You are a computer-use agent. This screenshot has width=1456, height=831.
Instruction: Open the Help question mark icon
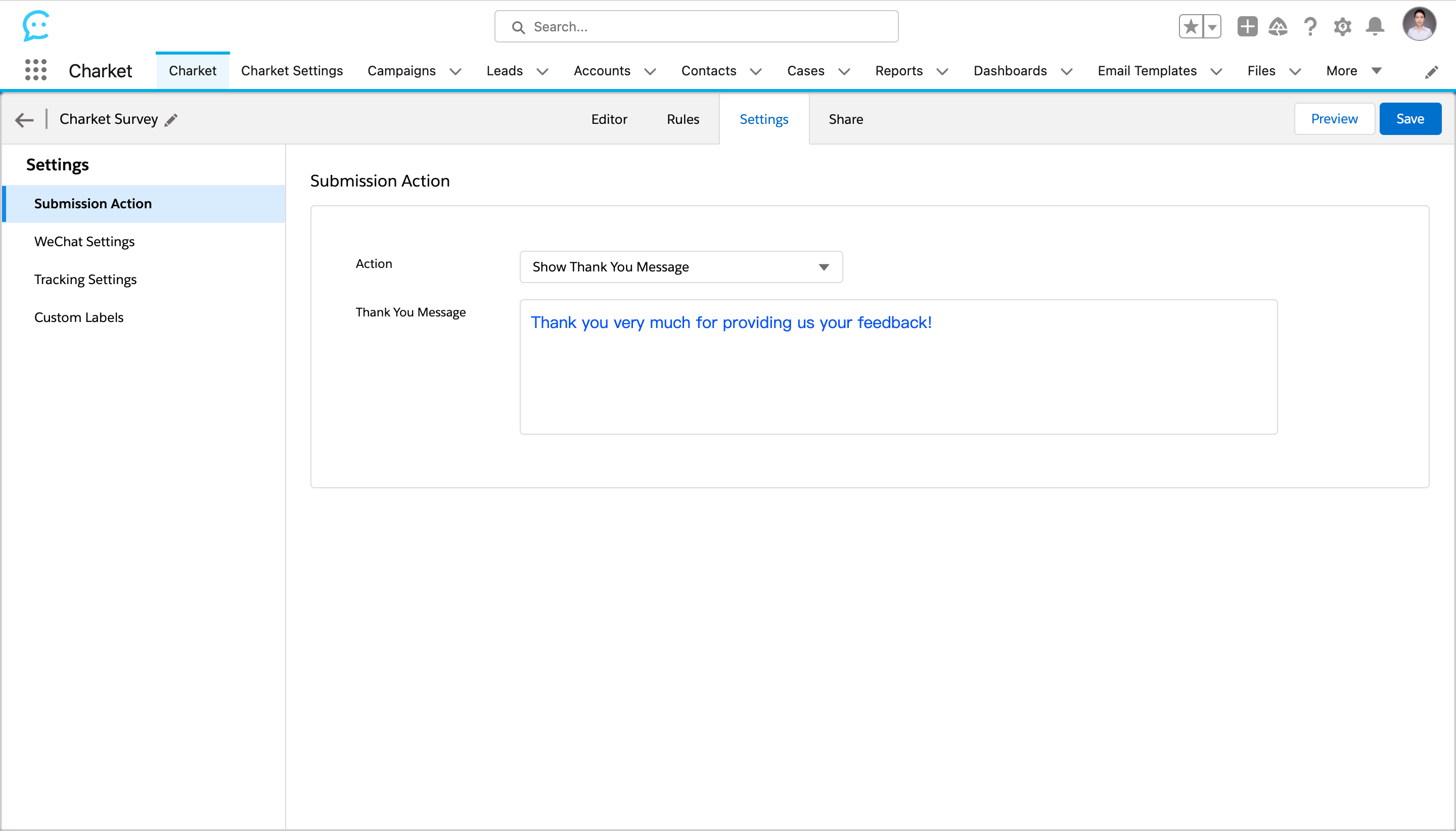coord(1310,26)
